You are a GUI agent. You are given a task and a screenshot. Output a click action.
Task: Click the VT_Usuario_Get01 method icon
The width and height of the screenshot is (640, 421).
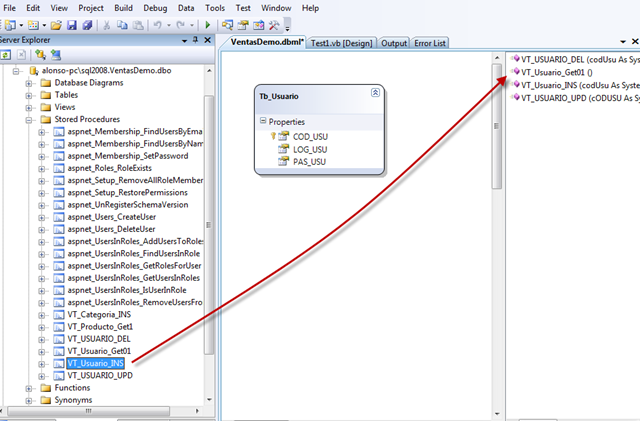point(516,72)
